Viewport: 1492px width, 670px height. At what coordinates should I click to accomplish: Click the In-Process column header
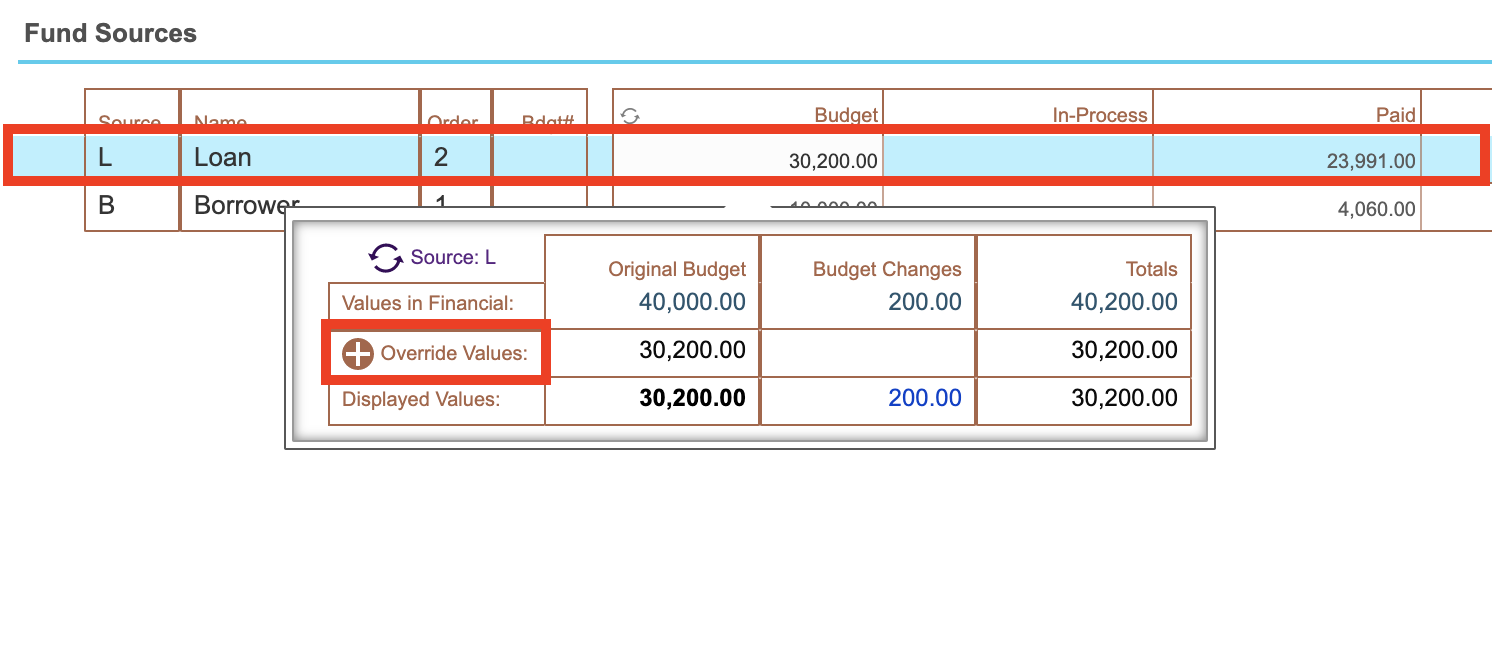[x=1099, y=115]
